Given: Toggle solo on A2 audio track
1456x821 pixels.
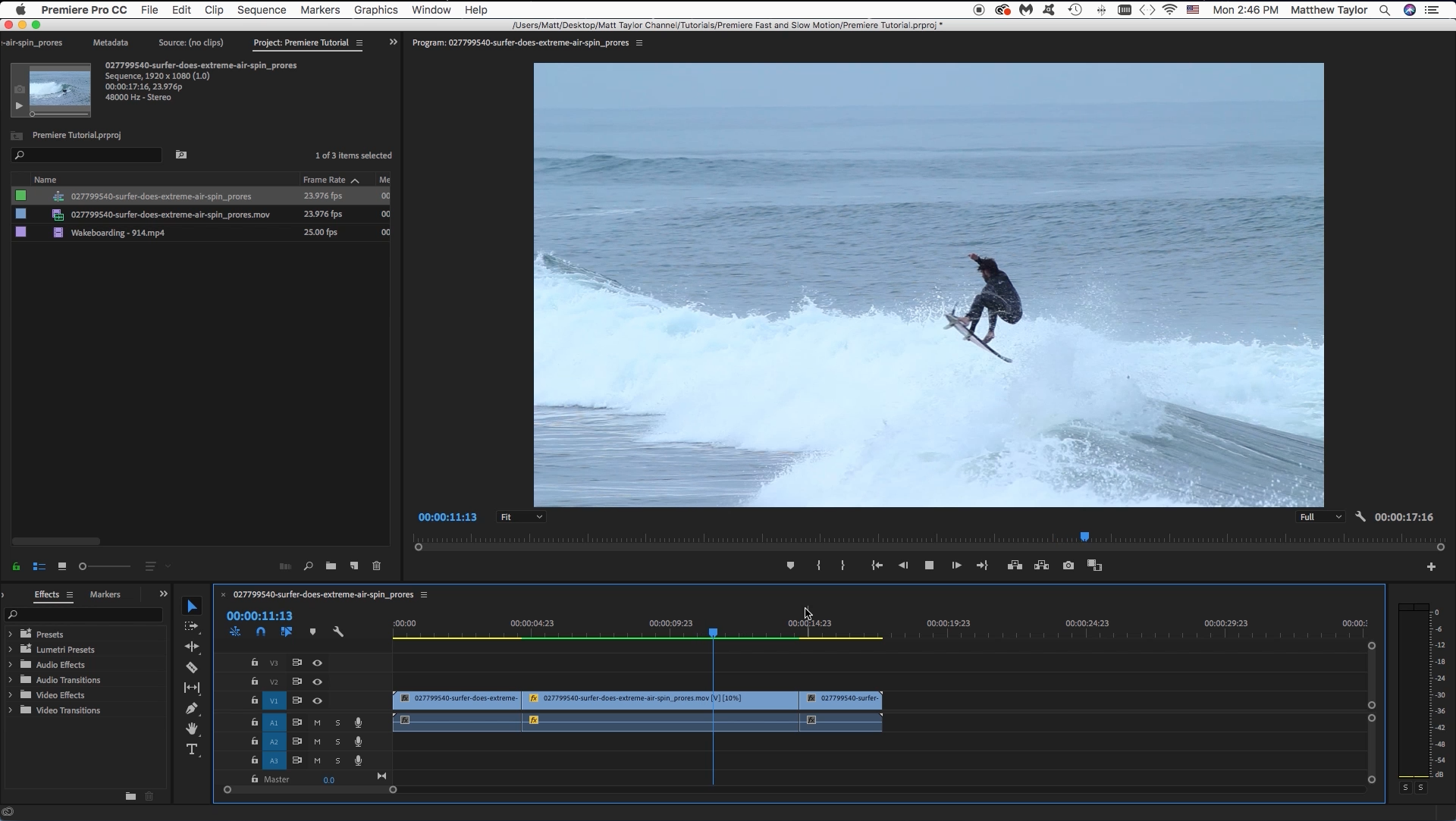Looking at the screenshot, I should (x=337, y=741).
